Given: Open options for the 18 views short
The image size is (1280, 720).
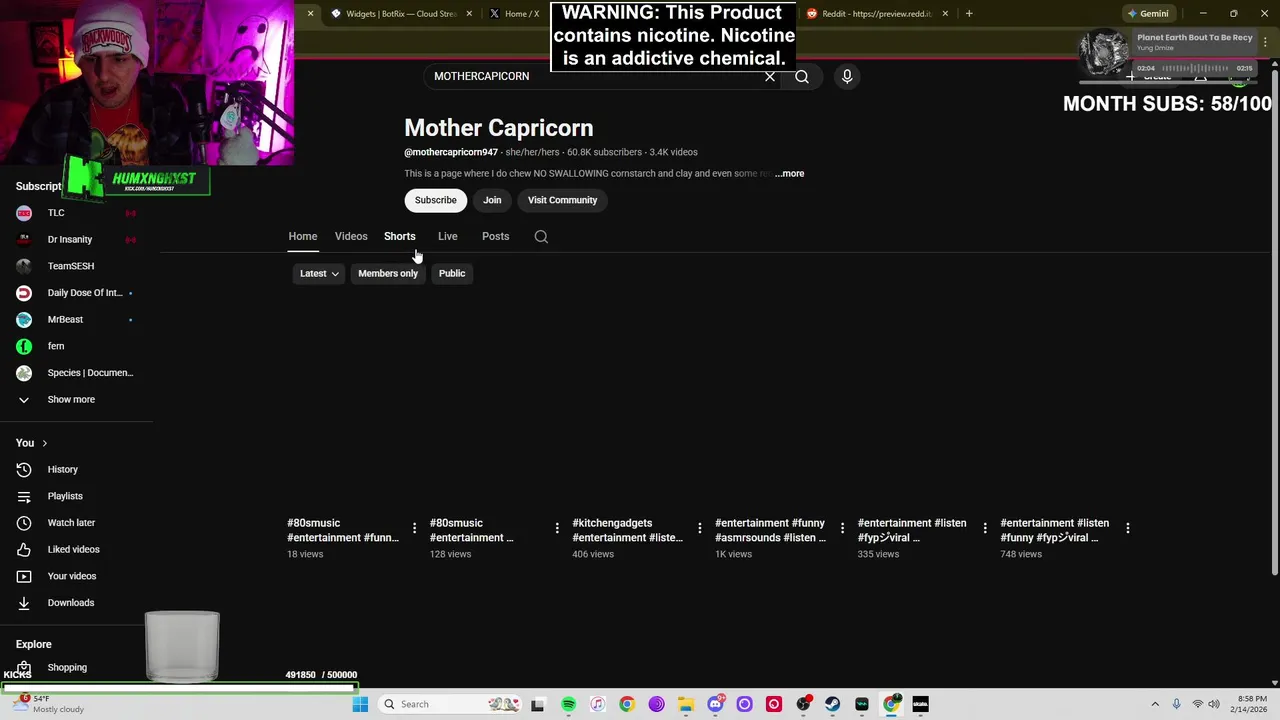Looking at the screenshot, I should (x=414, y=528).
